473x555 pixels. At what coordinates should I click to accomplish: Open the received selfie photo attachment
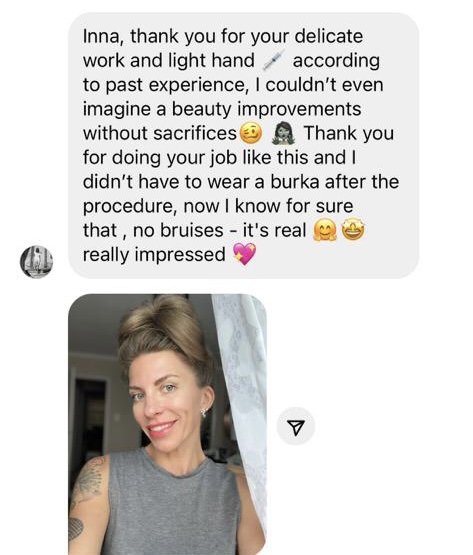click(x=167, y=424)
